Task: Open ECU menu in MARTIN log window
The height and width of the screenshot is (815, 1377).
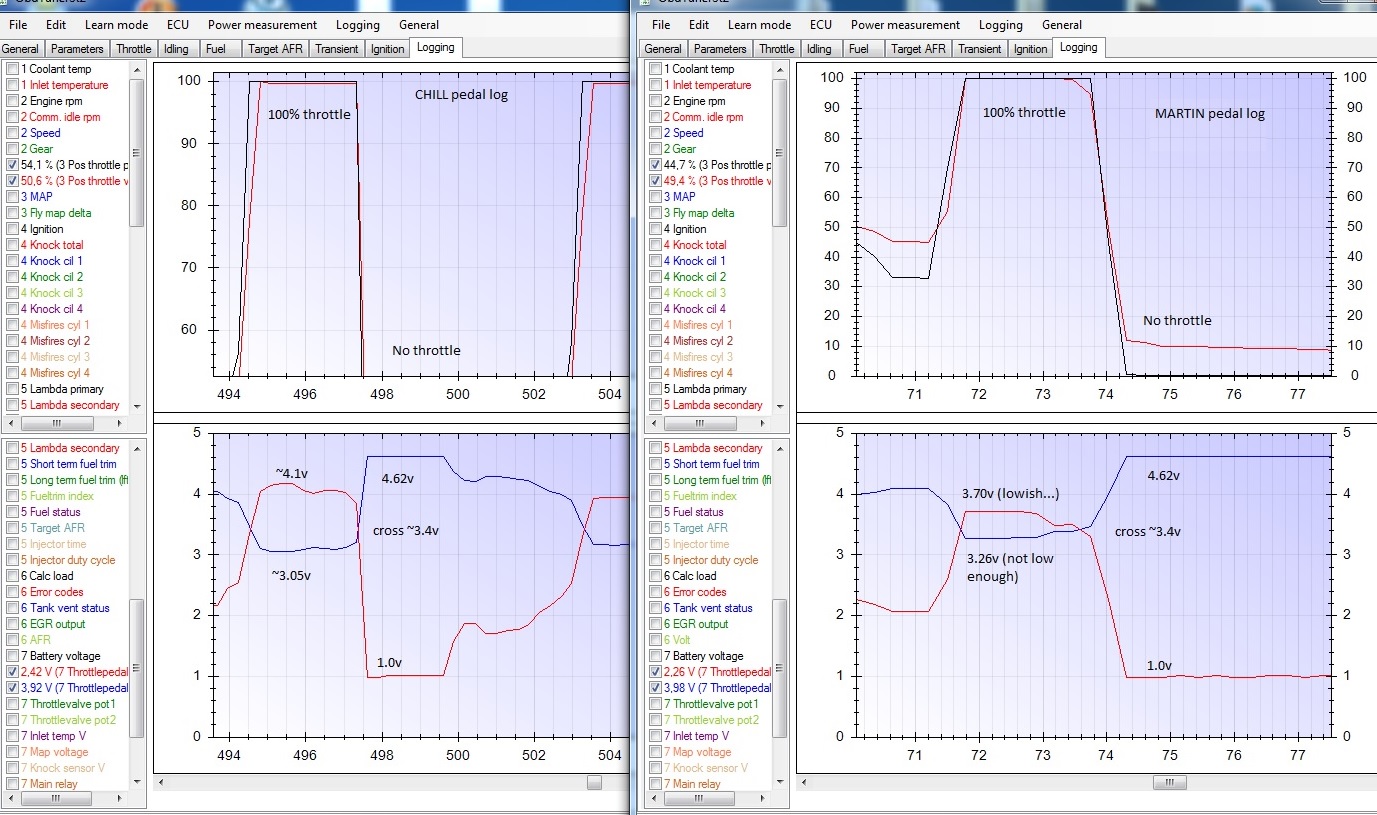Action: click(x=821, y=24)
